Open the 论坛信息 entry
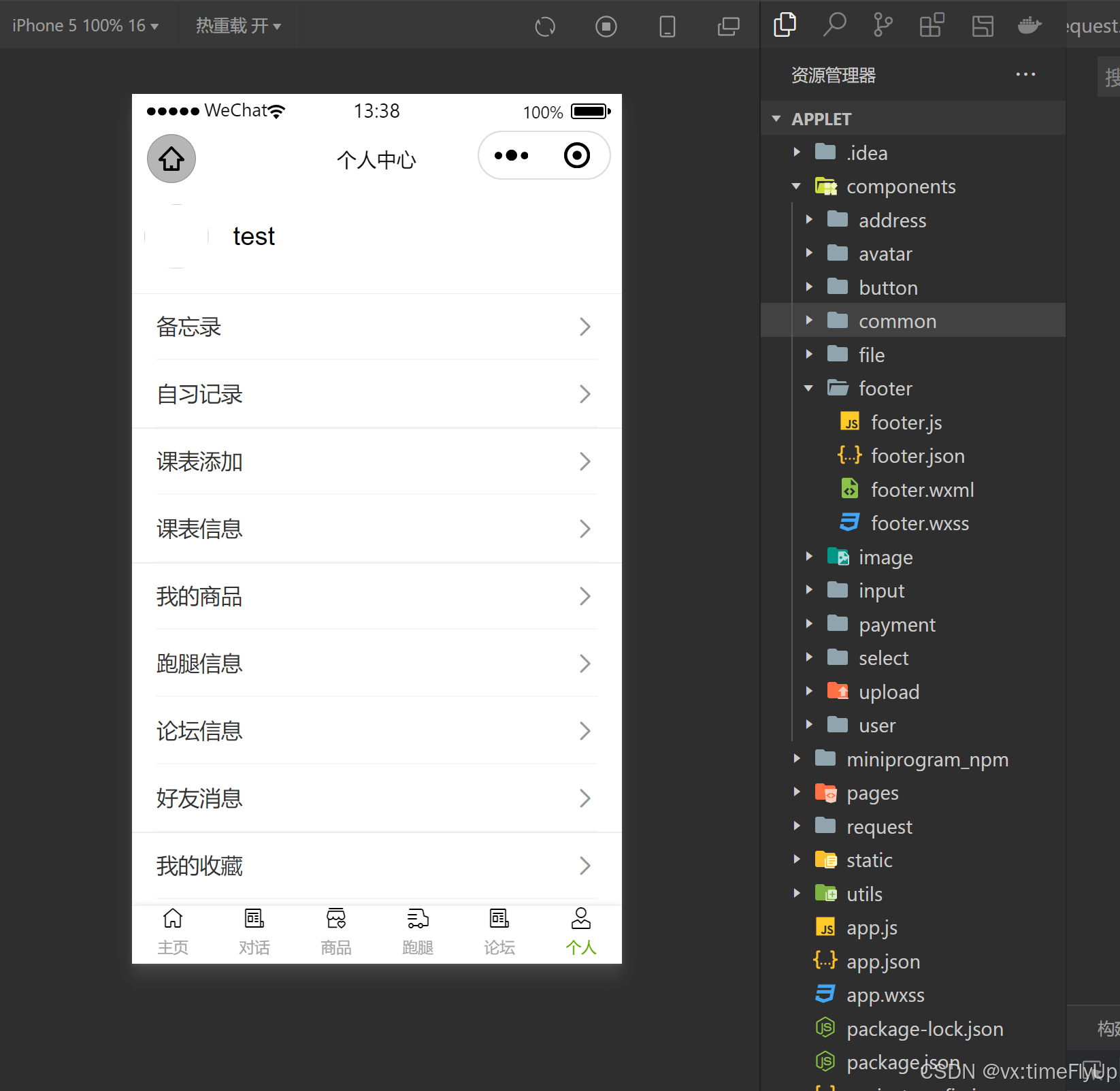The image size is (1120, 1091). click(377, 731)
